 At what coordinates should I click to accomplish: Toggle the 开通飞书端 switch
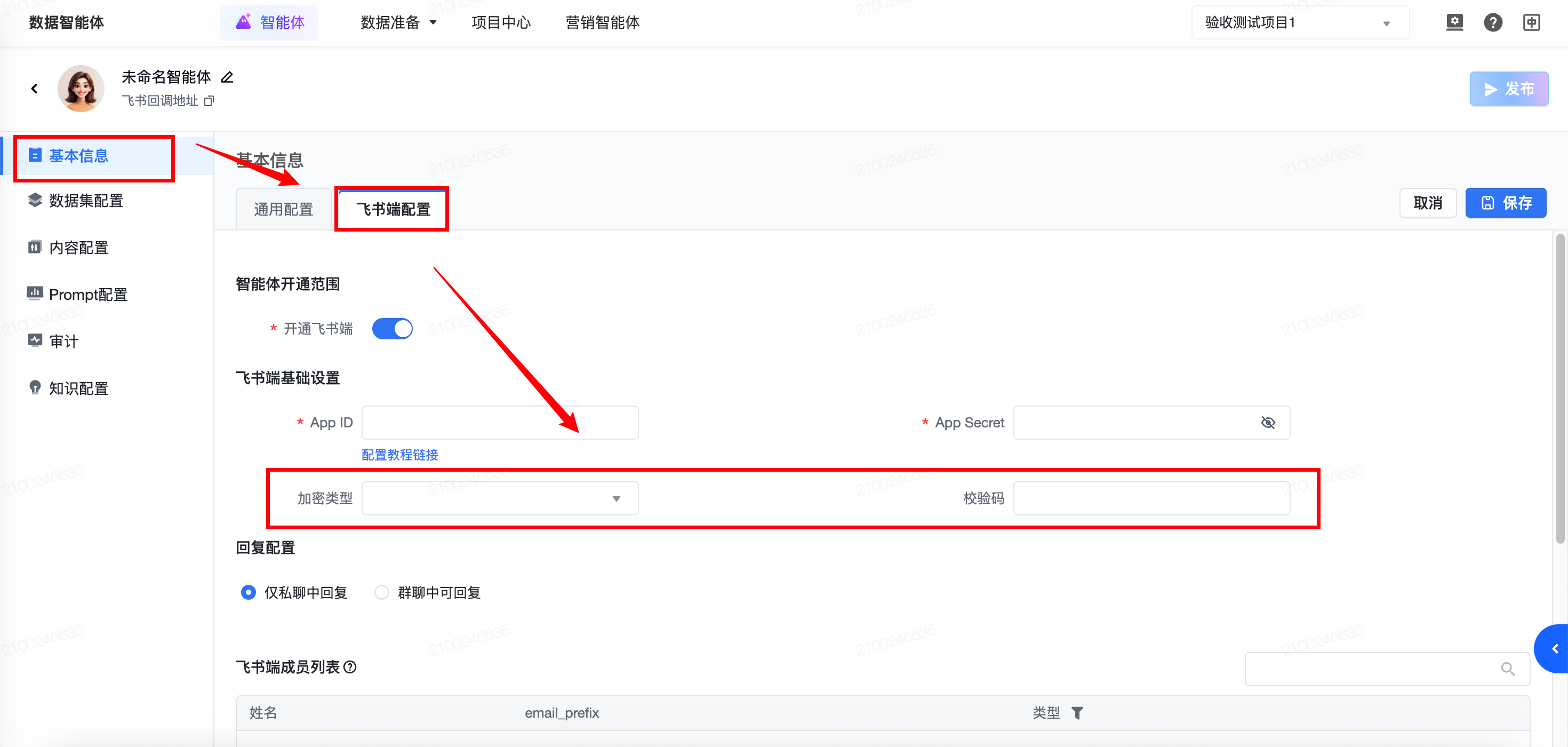tap(392, 329)
